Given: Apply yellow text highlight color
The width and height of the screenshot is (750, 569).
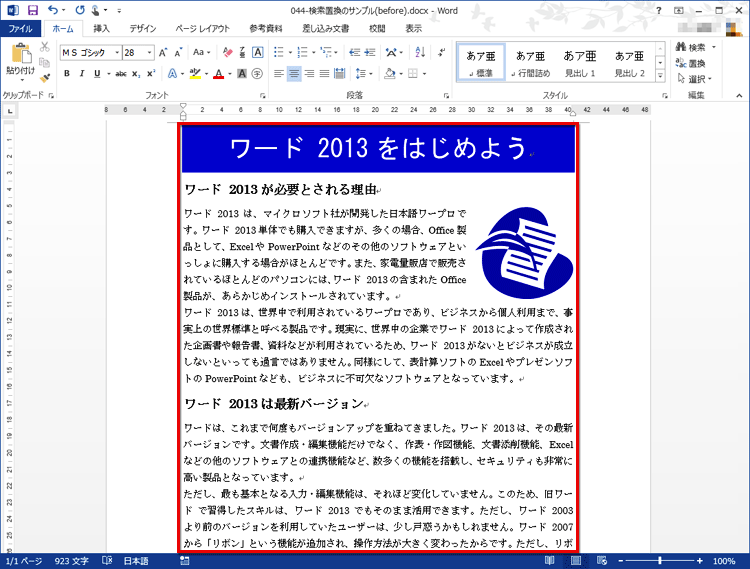Looking at the screenshot, I should point(195,74).
